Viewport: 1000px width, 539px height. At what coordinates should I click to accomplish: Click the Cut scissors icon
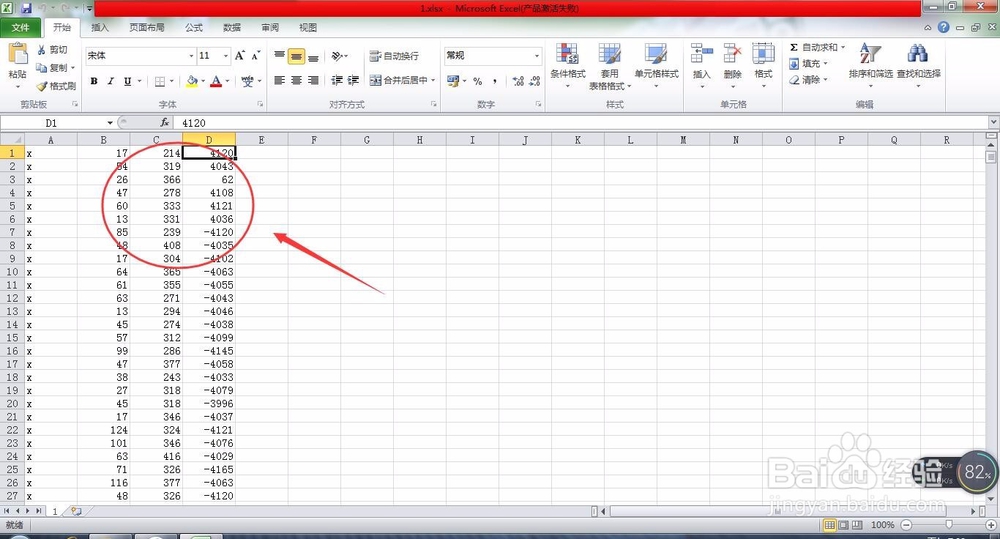41,50
